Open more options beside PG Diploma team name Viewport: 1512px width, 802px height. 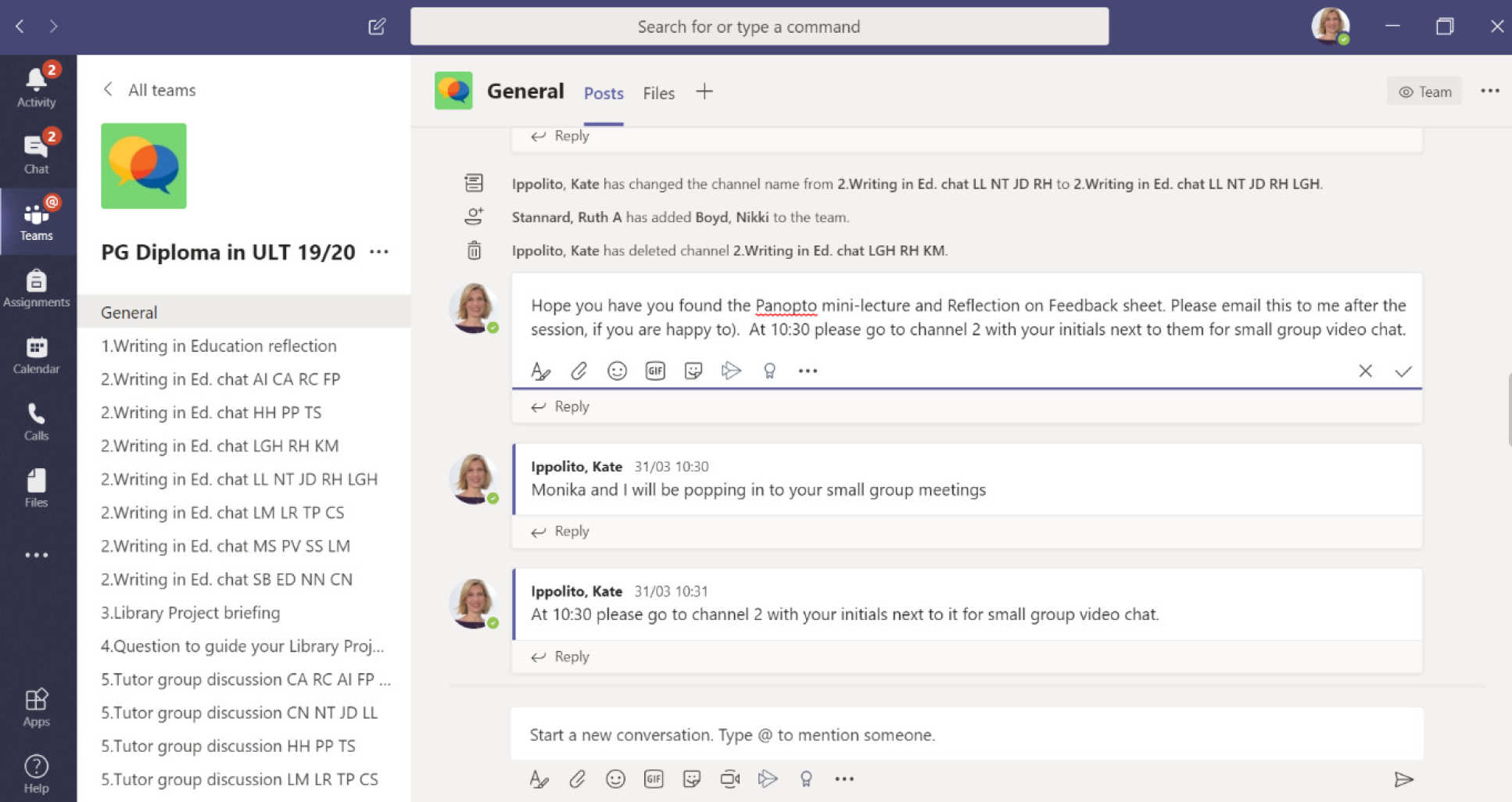coord(379,252)
